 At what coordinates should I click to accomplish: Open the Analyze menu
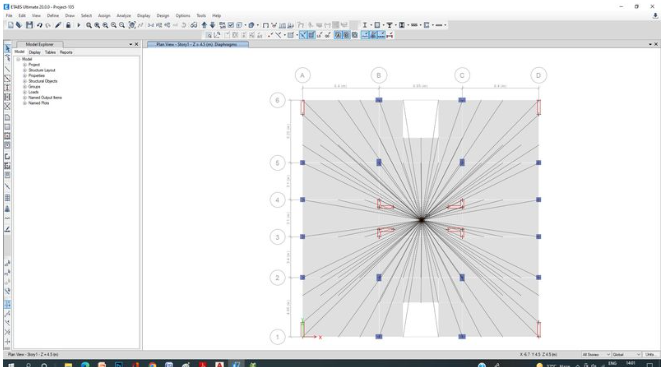coord(124,16)
